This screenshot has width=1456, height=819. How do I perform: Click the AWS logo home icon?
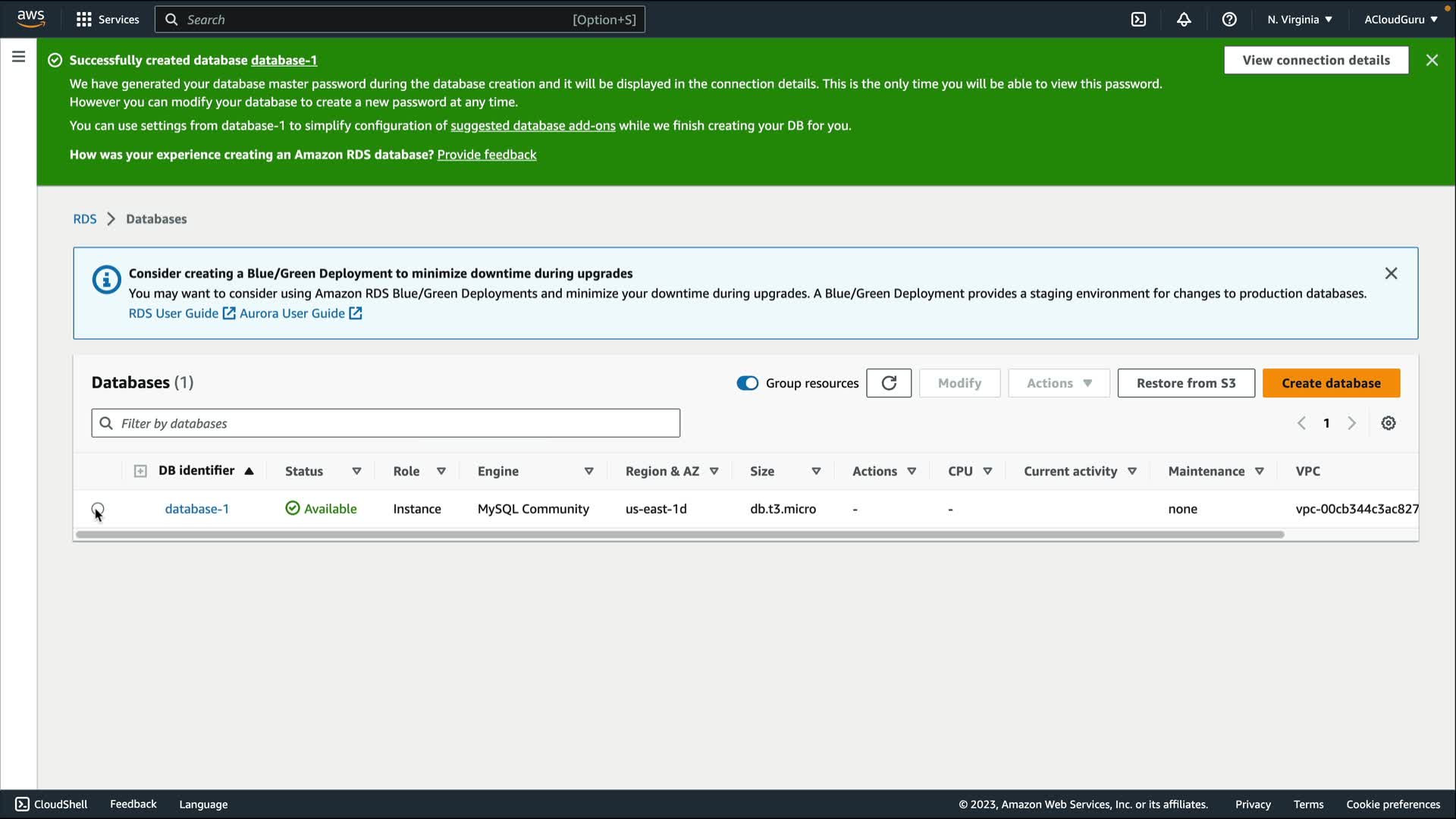click(x=31, y=18)
